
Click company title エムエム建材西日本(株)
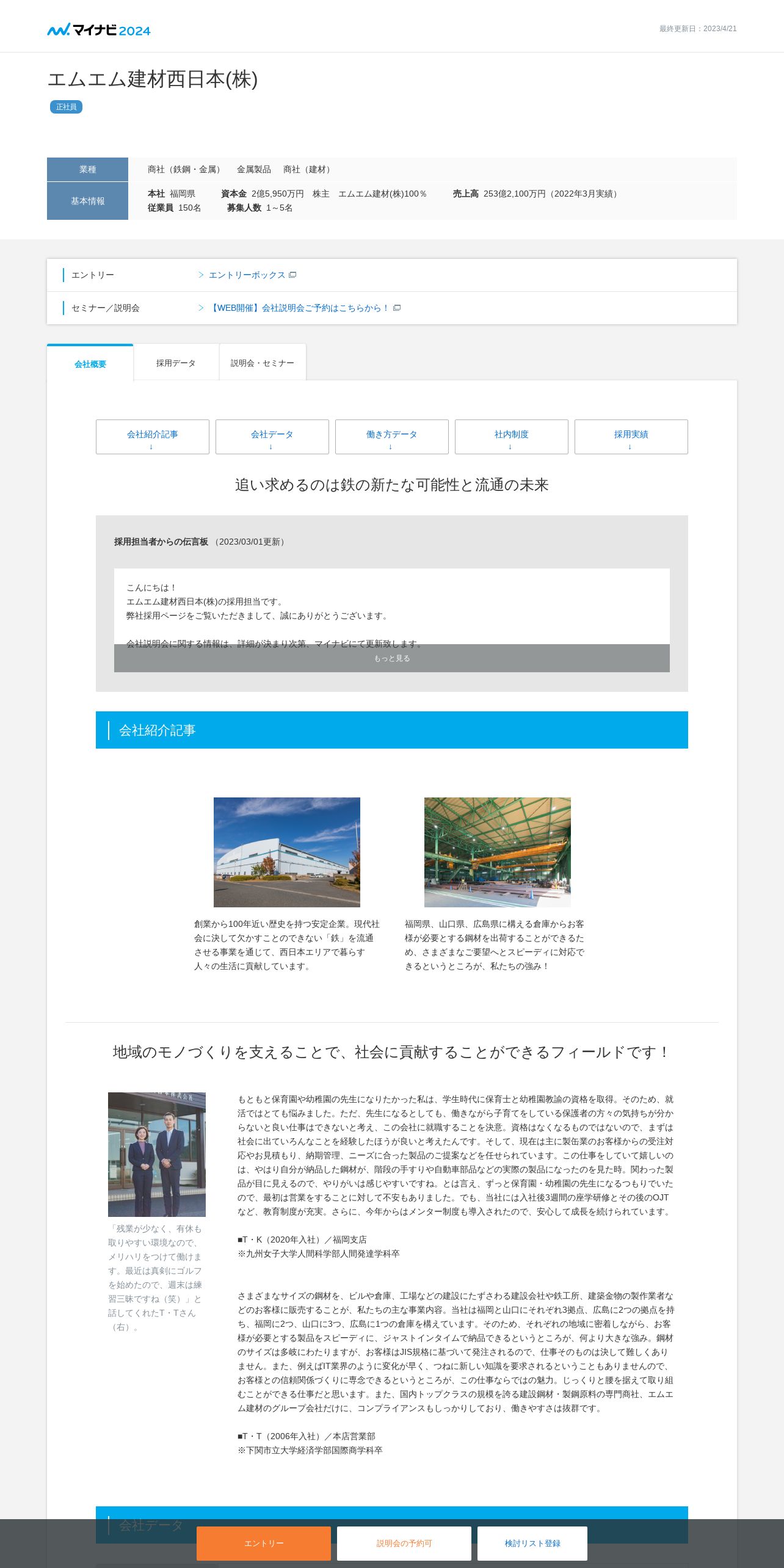(153, 79)
